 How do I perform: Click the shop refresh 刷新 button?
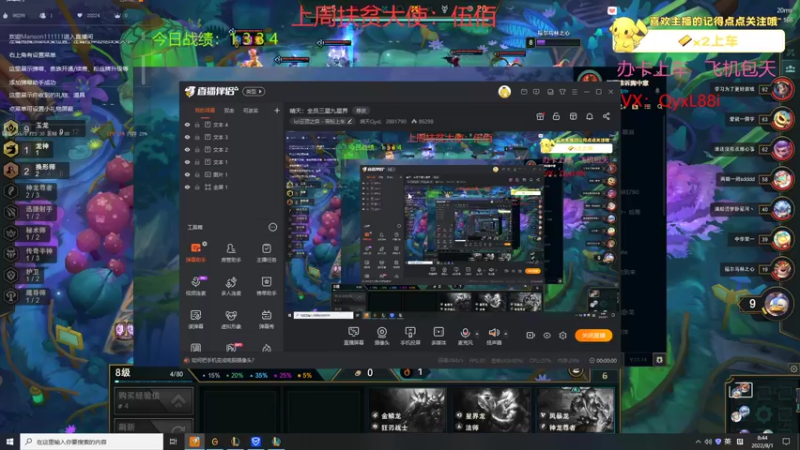tap(153, 426)
